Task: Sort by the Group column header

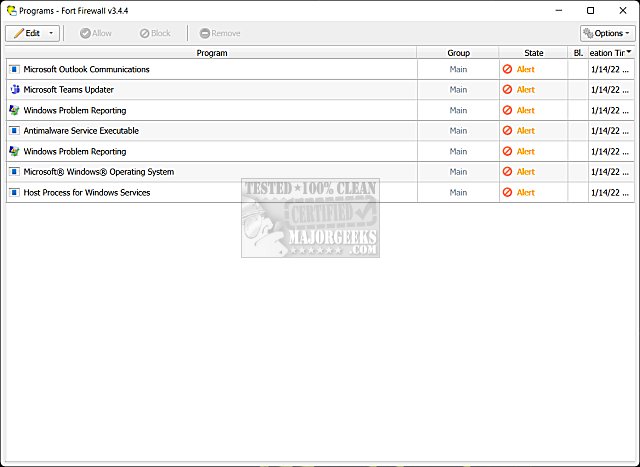Action: [458, 53]
